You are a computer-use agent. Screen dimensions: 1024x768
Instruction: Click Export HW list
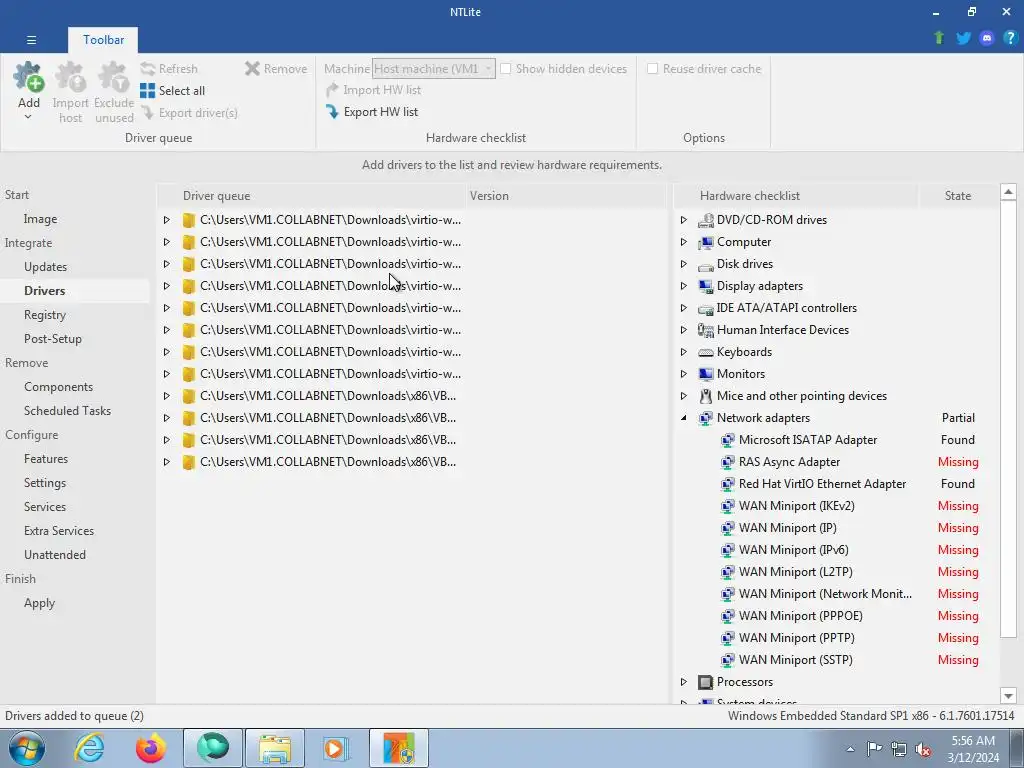point(372,112)
